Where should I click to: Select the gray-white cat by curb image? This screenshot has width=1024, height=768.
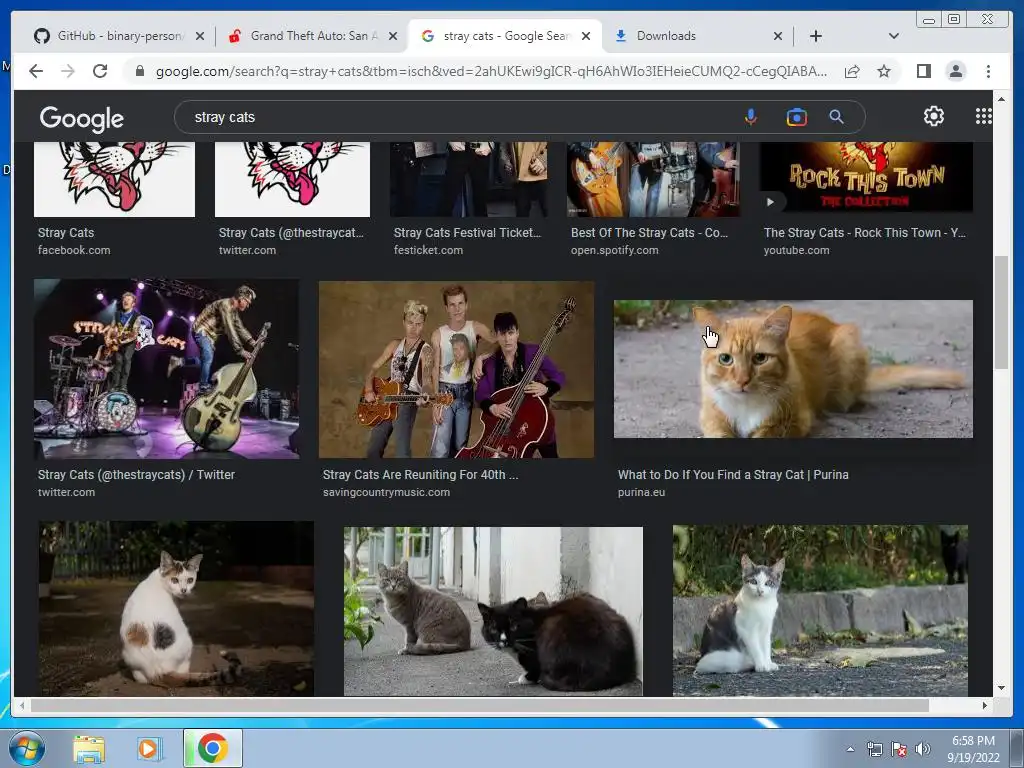(820, 611)
